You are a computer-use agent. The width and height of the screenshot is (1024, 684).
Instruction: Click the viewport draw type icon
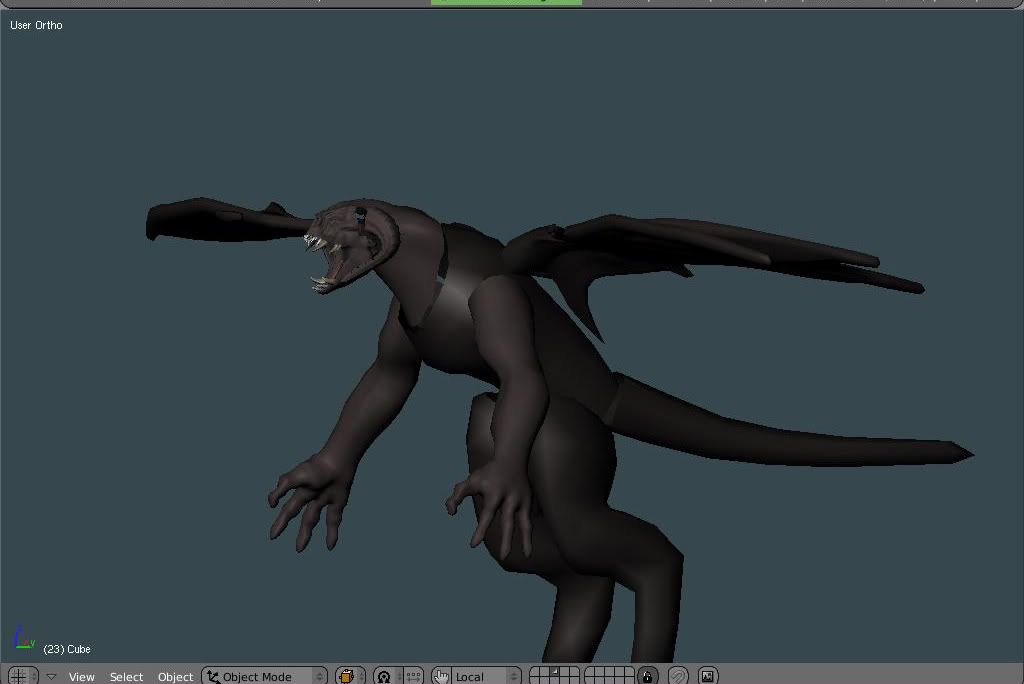pos(349,677)
